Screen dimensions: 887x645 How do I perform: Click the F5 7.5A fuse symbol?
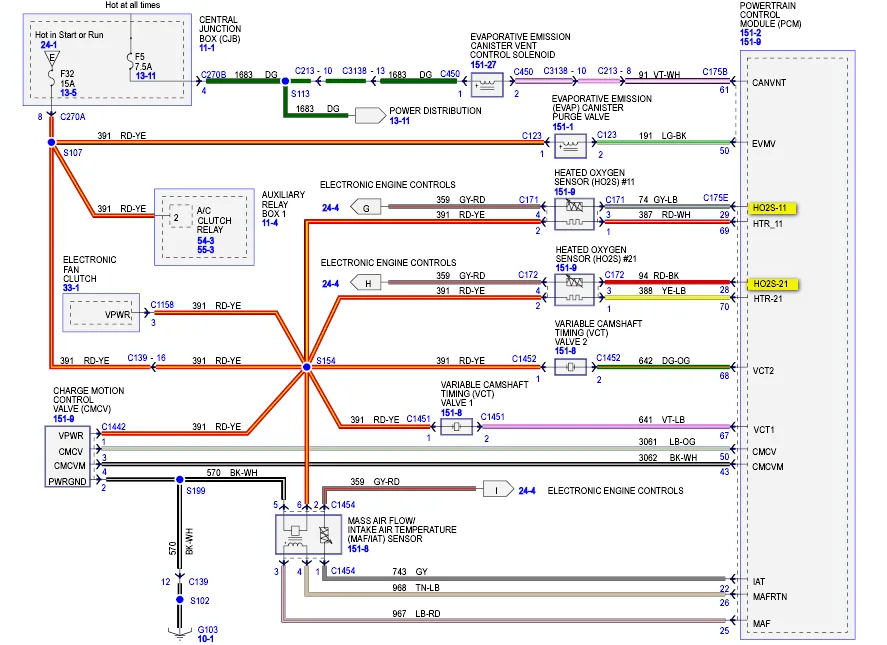click(x=130, y=61)
